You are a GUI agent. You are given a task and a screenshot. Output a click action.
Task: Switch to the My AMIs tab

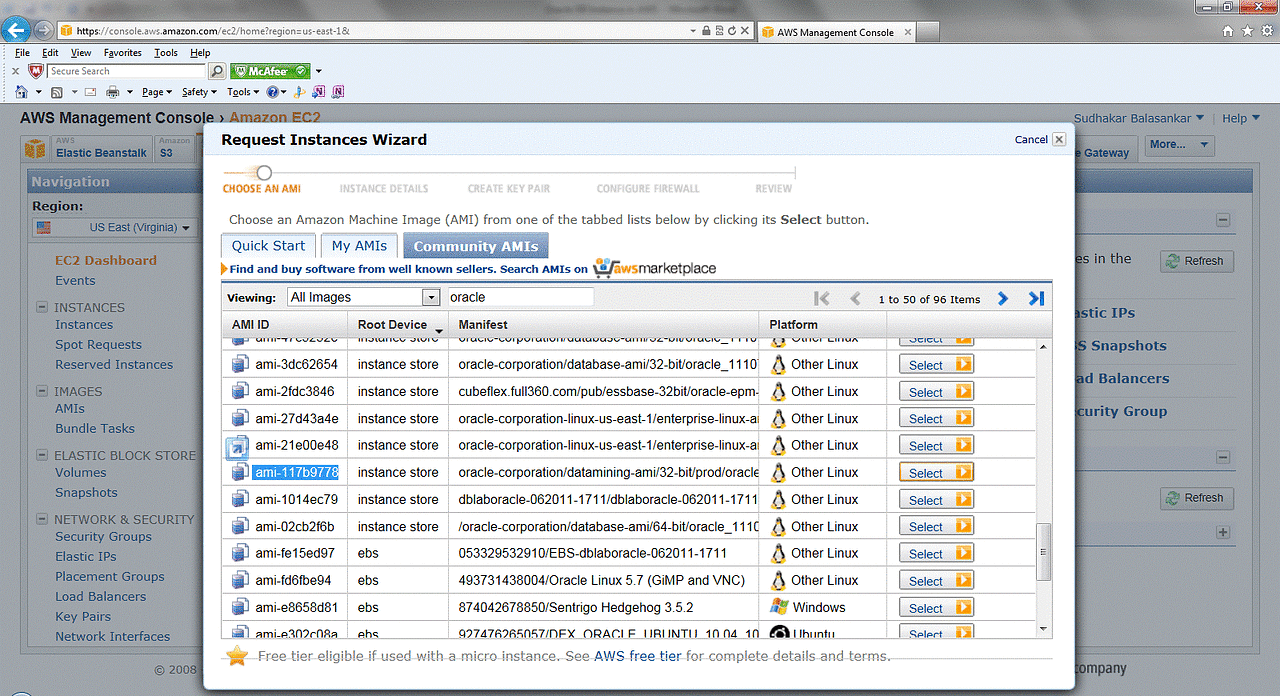[360, 246]
